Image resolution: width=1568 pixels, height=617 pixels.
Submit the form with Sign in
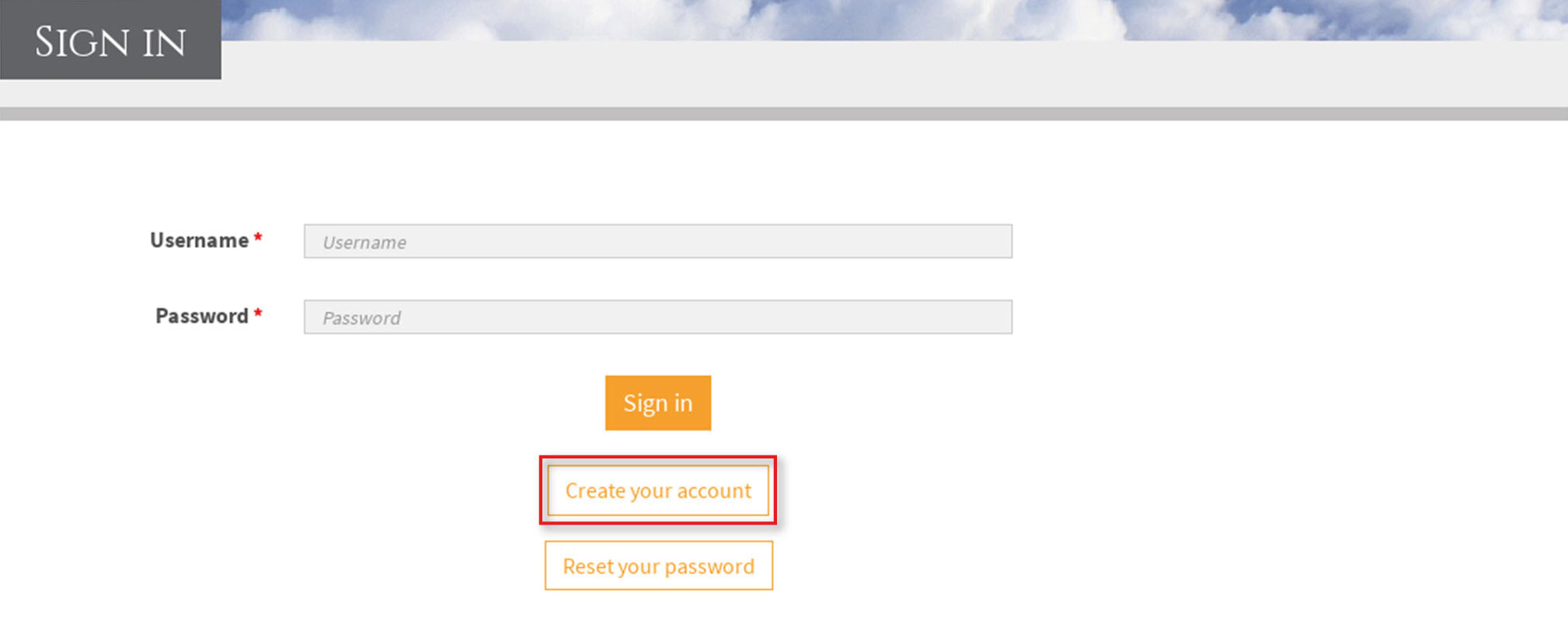coord(657,403)
